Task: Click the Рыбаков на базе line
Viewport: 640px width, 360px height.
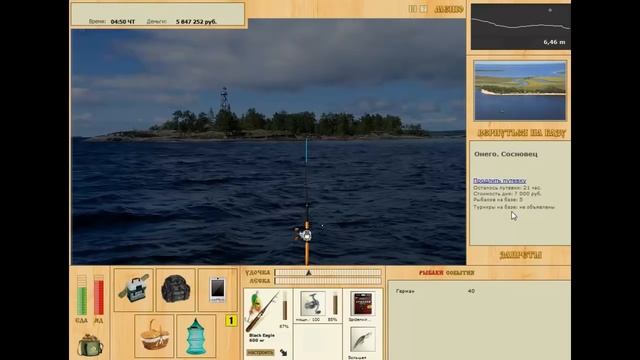Action: [x=498, y=200]
